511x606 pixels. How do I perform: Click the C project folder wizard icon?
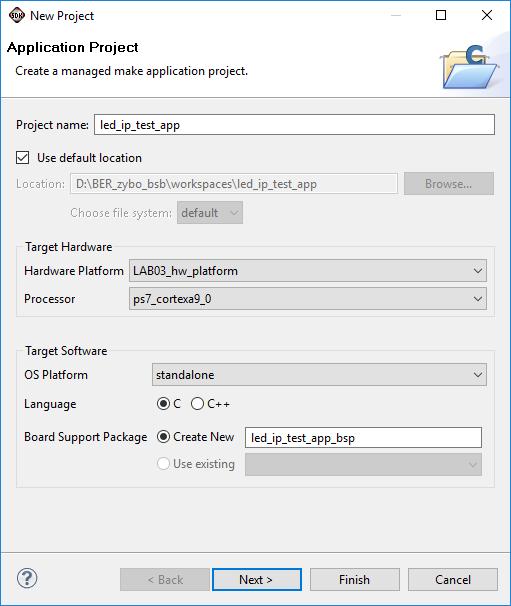[x=469, y=67]
